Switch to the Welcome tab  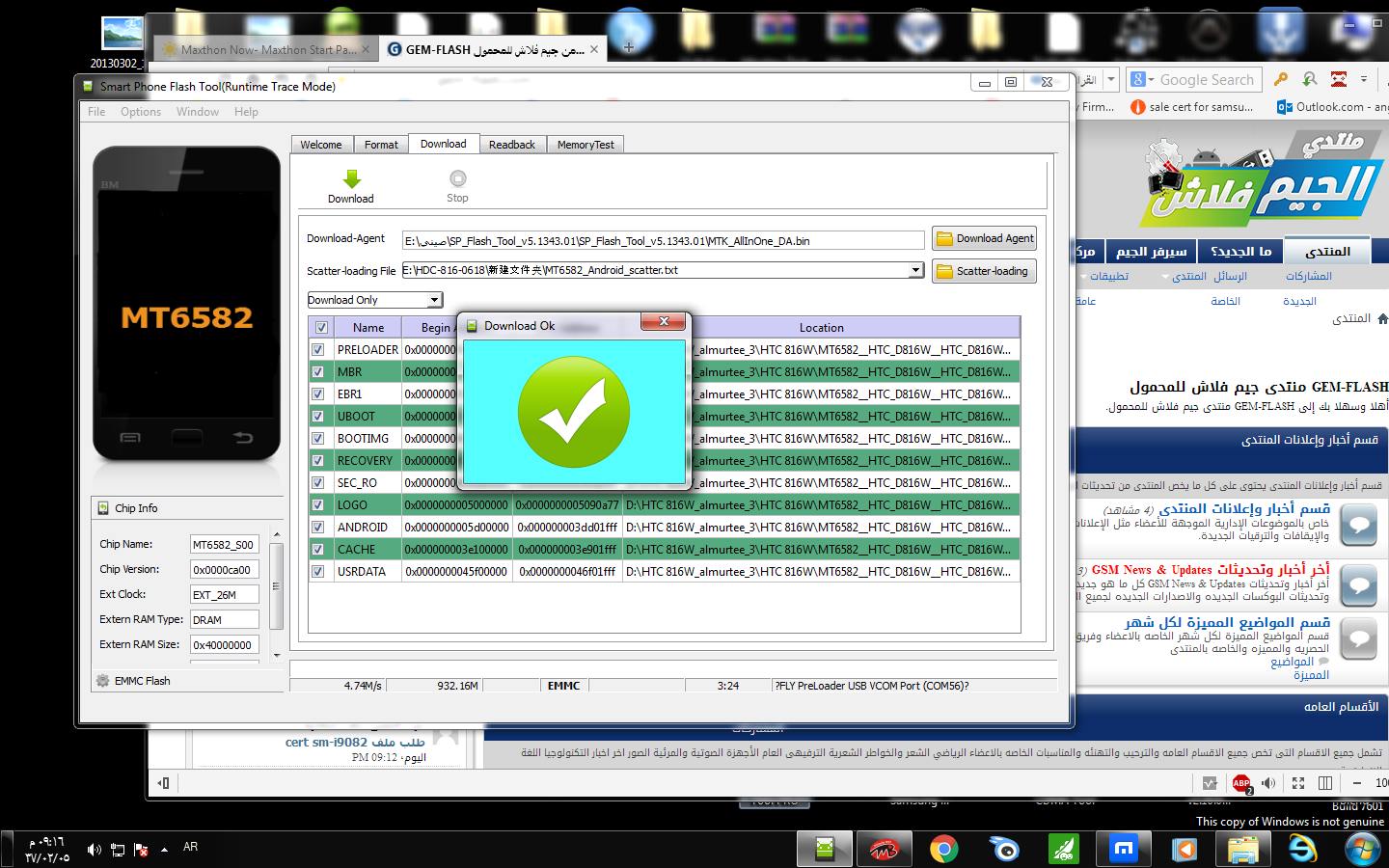tap(321, 145)
